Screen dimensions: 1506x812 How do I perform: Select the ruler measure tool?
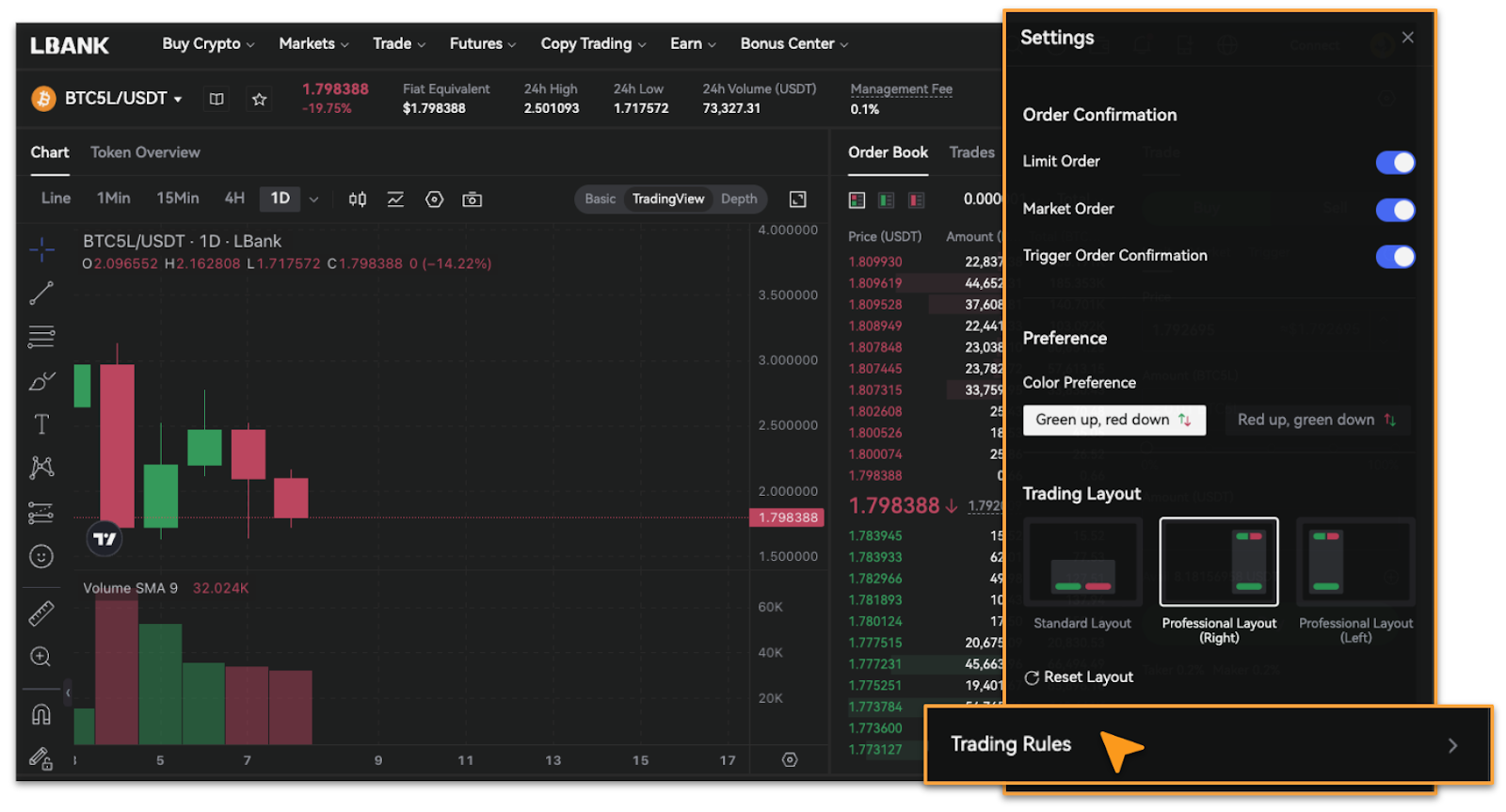[41, 613]
